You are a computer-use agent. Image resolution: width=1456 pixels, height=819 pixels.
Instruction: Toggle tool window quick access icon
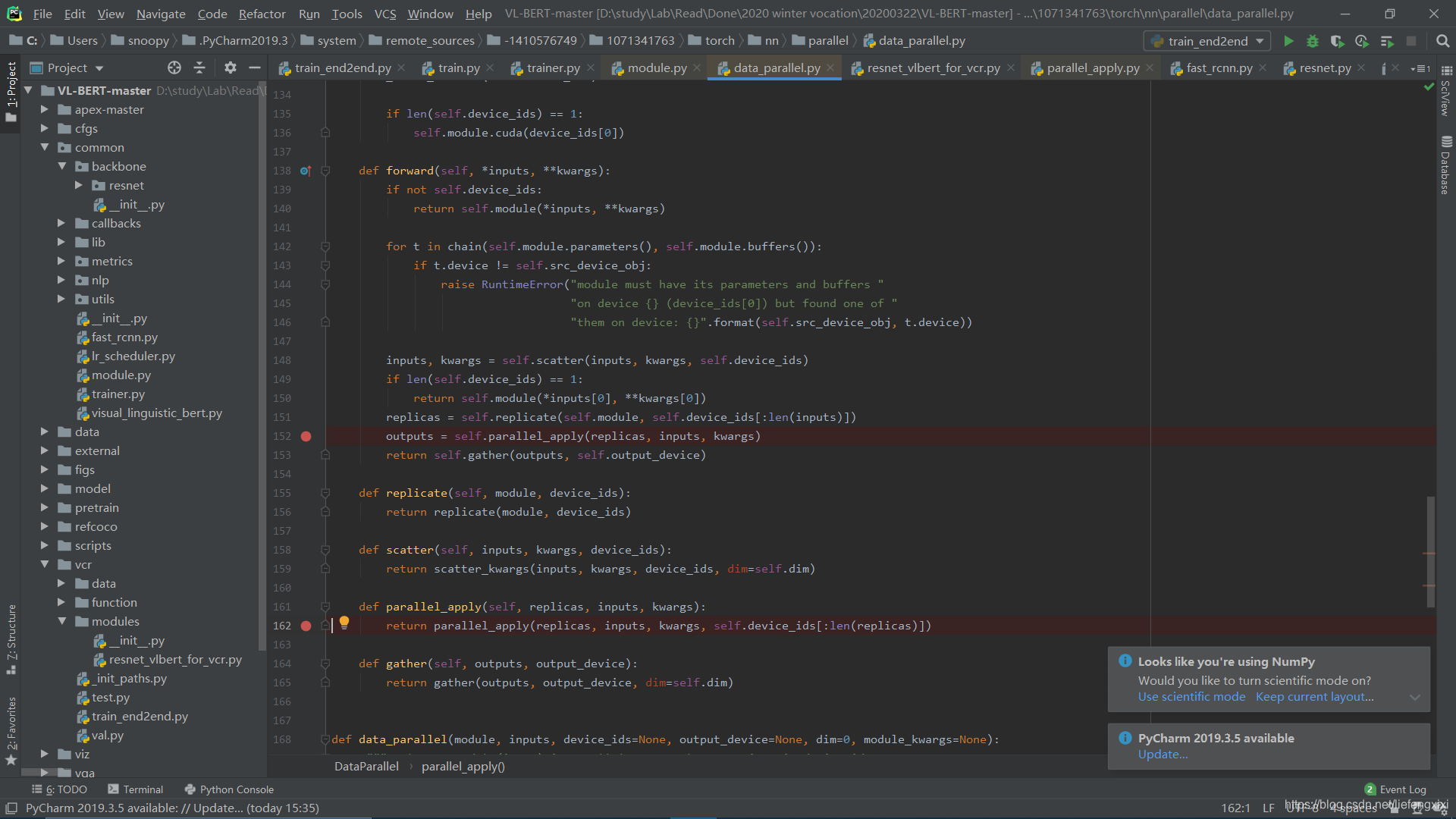click(11, 808)
